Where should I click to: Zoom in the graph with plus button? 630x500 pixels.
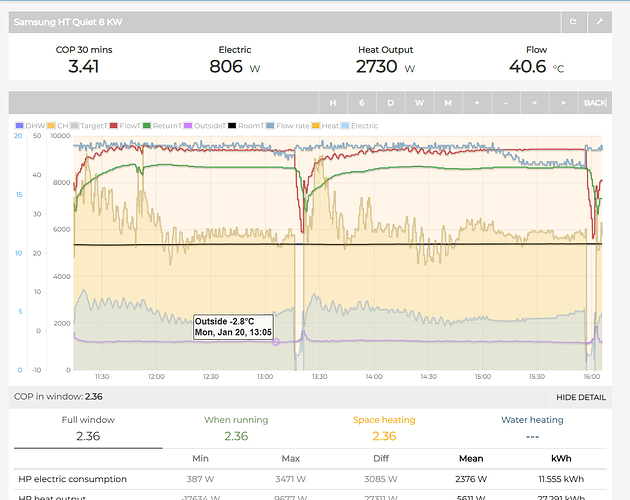click(477, 103)
